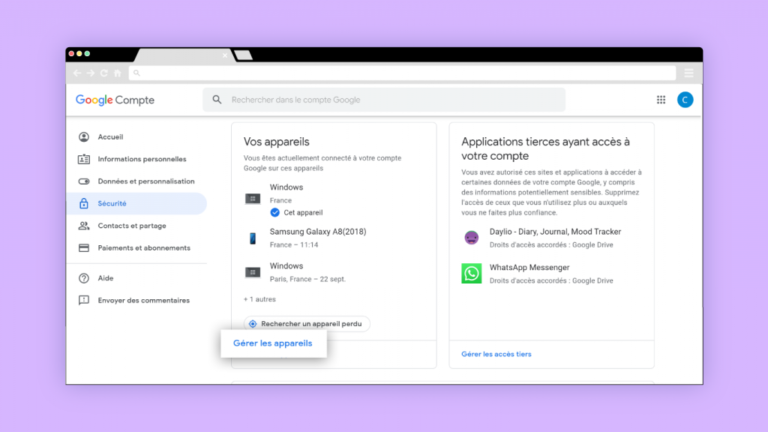Viewport: 768px width, 432px height.
Task: Click the browser back arrow
Action: point(77,73)
